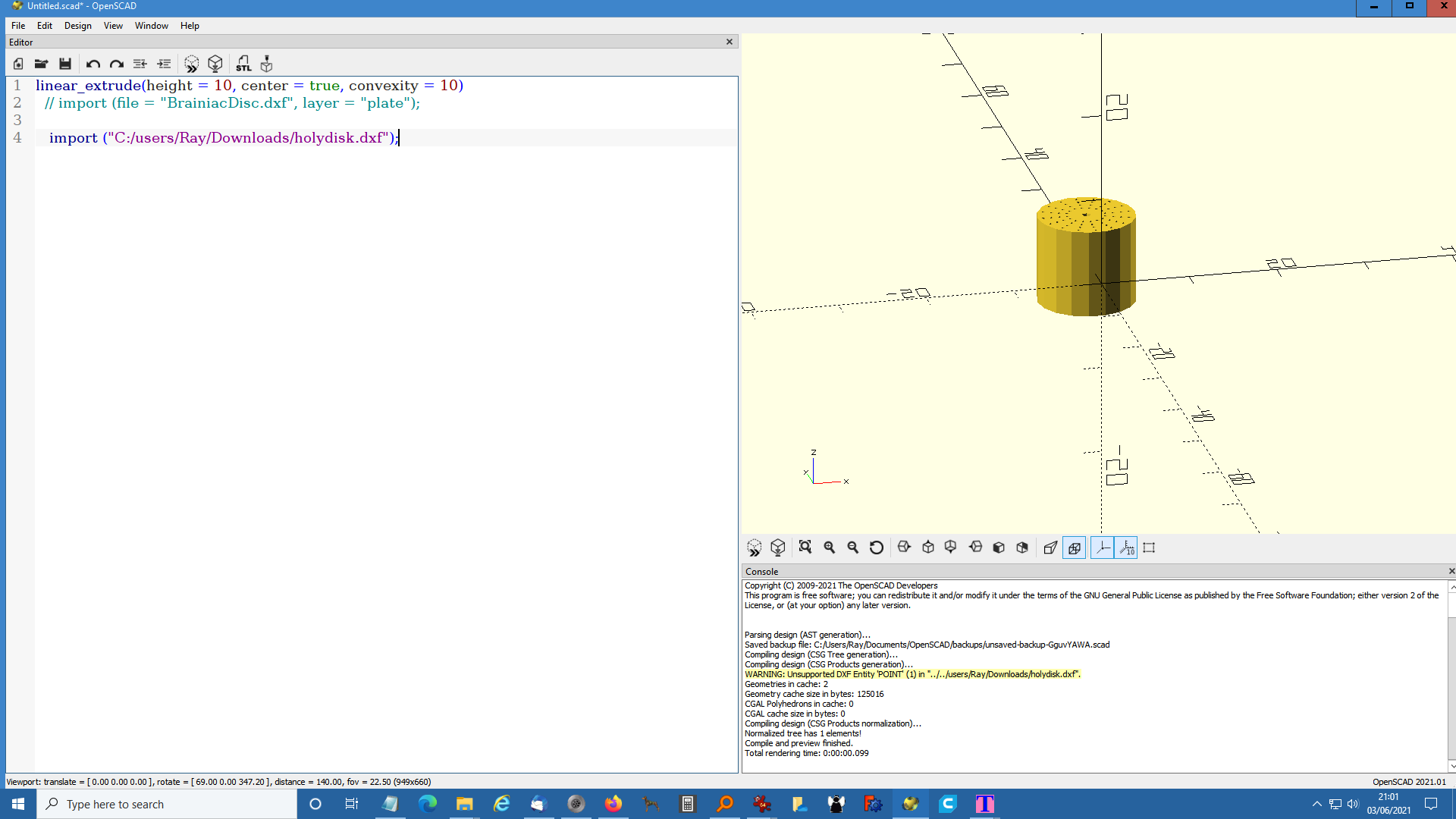Click the Render icon in editor toolbar

point(215,64)
